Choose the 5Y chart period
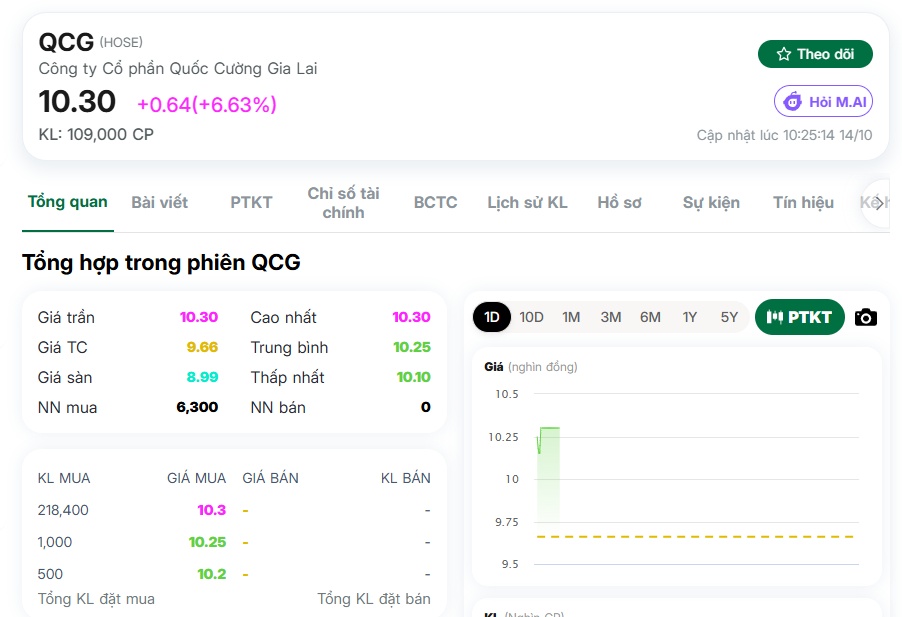Image resolution: width=902 pixels, height=617 pixels. (729, 317)
